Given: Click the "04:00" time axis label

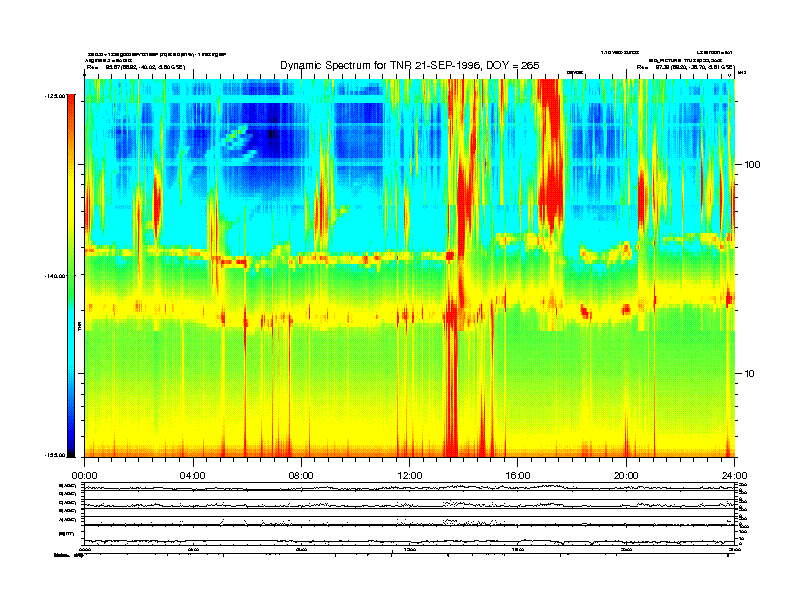Looking at the screenshot, I should 193,476.
